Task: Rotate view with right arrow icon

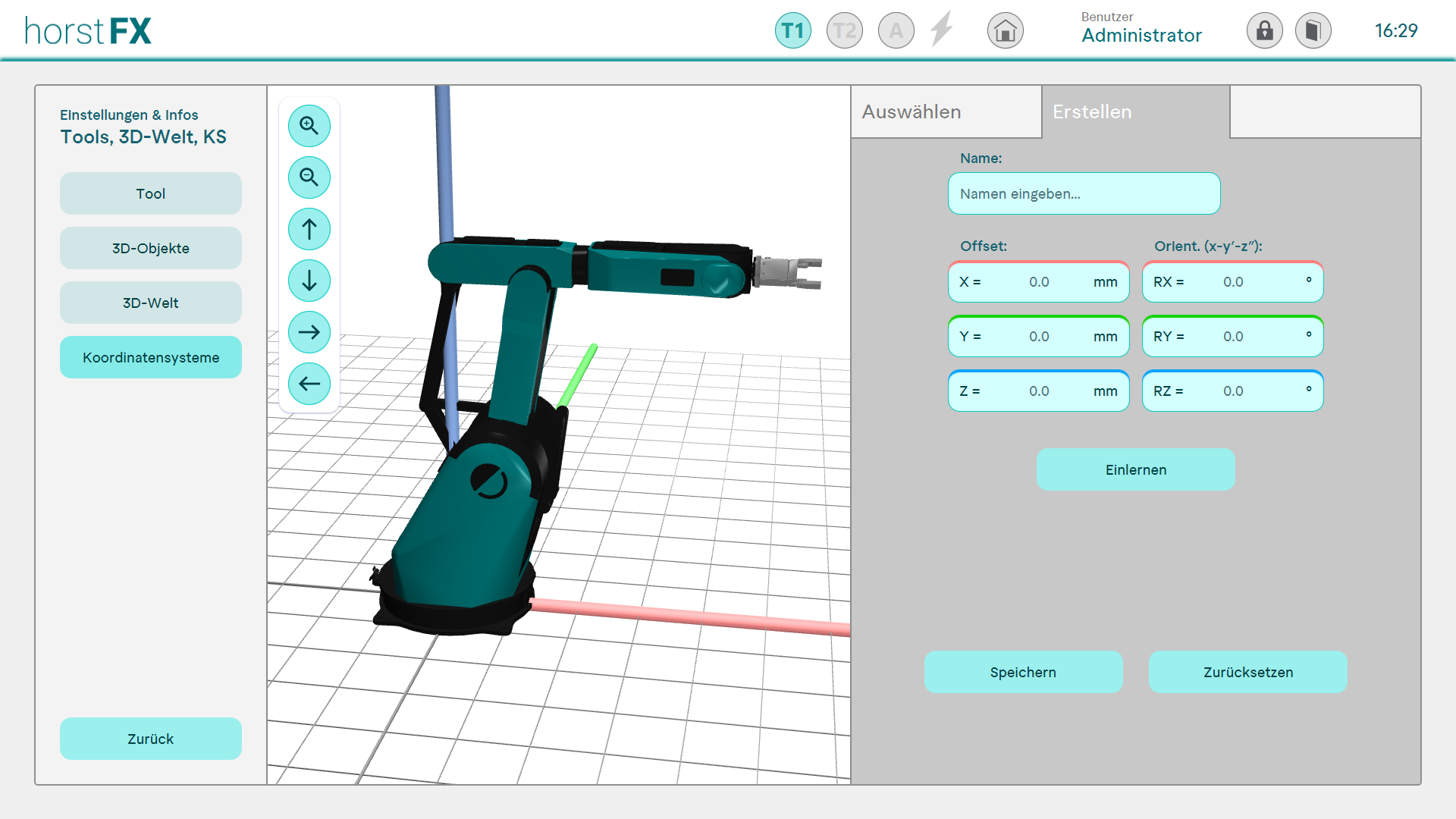Action: [x=309, y=332]
